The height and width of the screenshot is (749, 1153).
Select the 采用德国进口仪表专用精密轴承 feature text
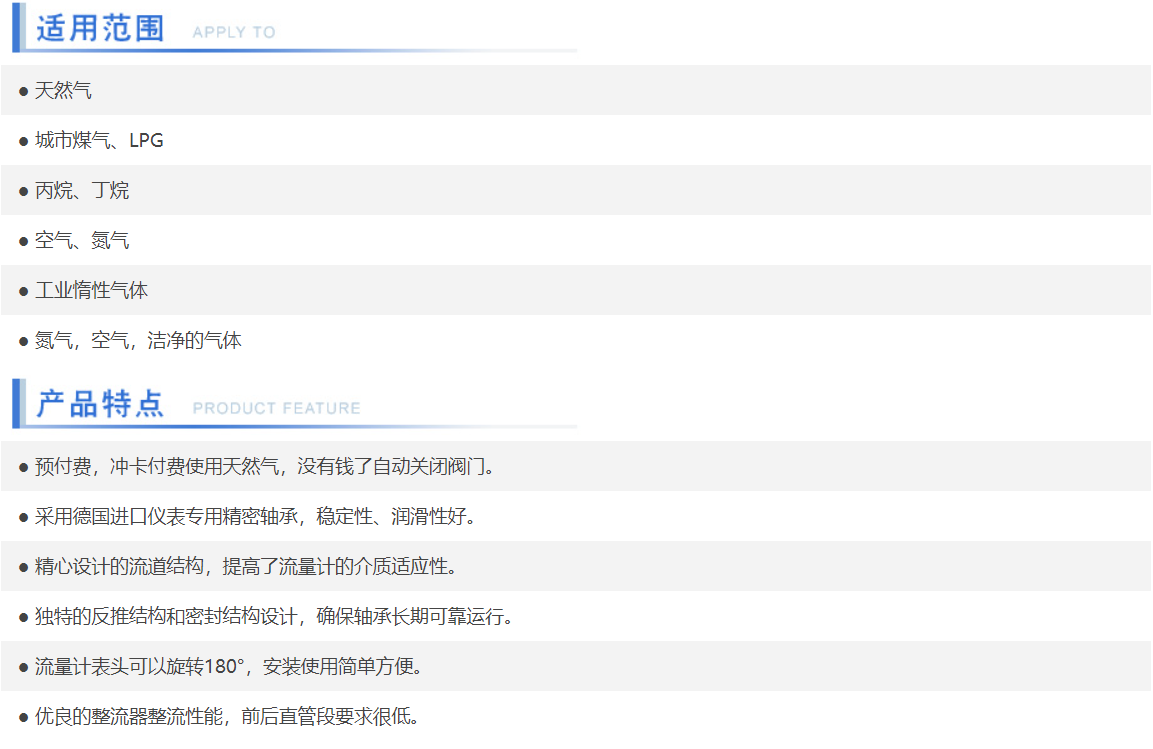pos(170,517)
